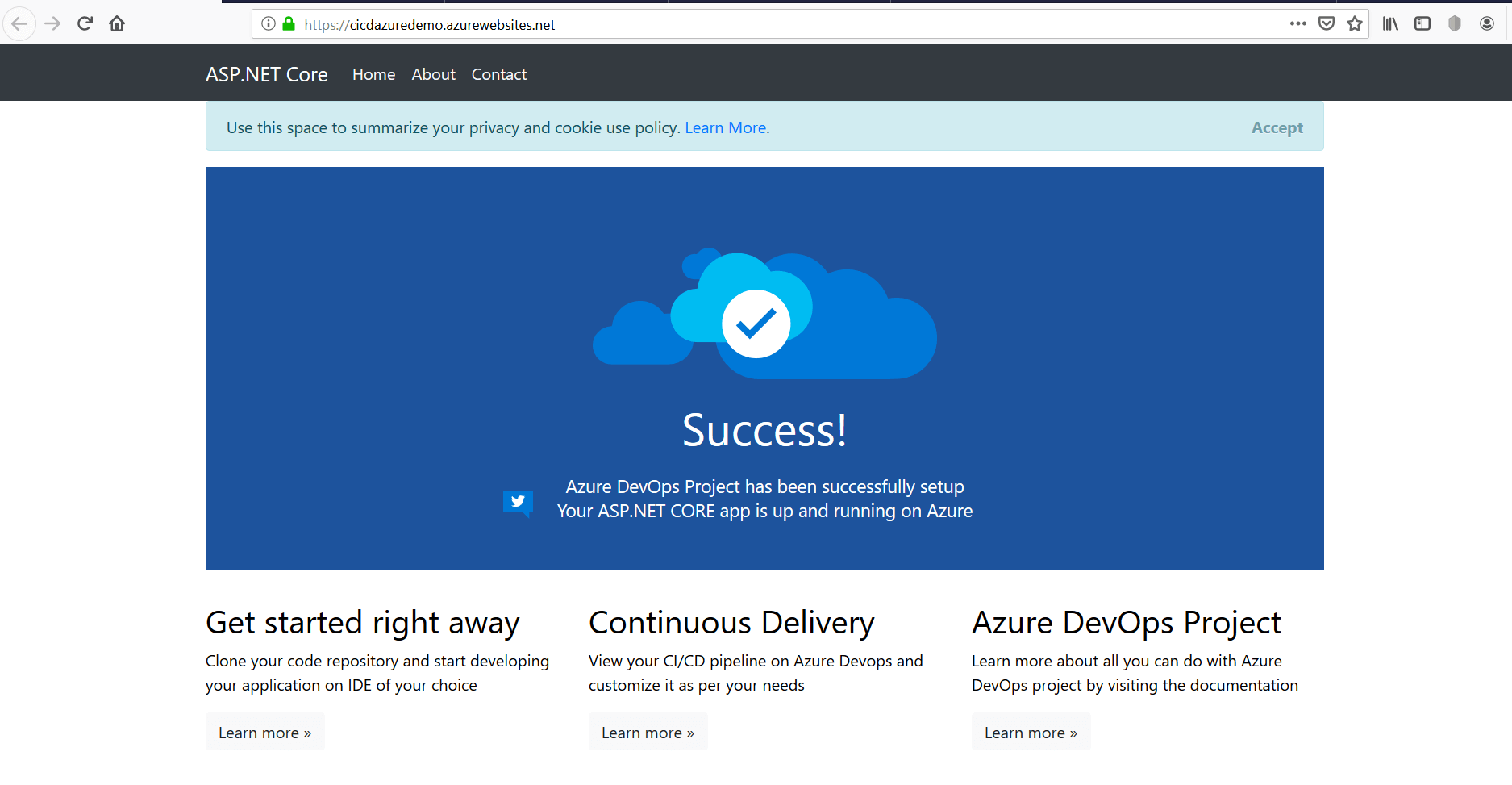The image size is (1512, 785).
Task: Click the browser forward arrow button
Action: coord(52,24)
